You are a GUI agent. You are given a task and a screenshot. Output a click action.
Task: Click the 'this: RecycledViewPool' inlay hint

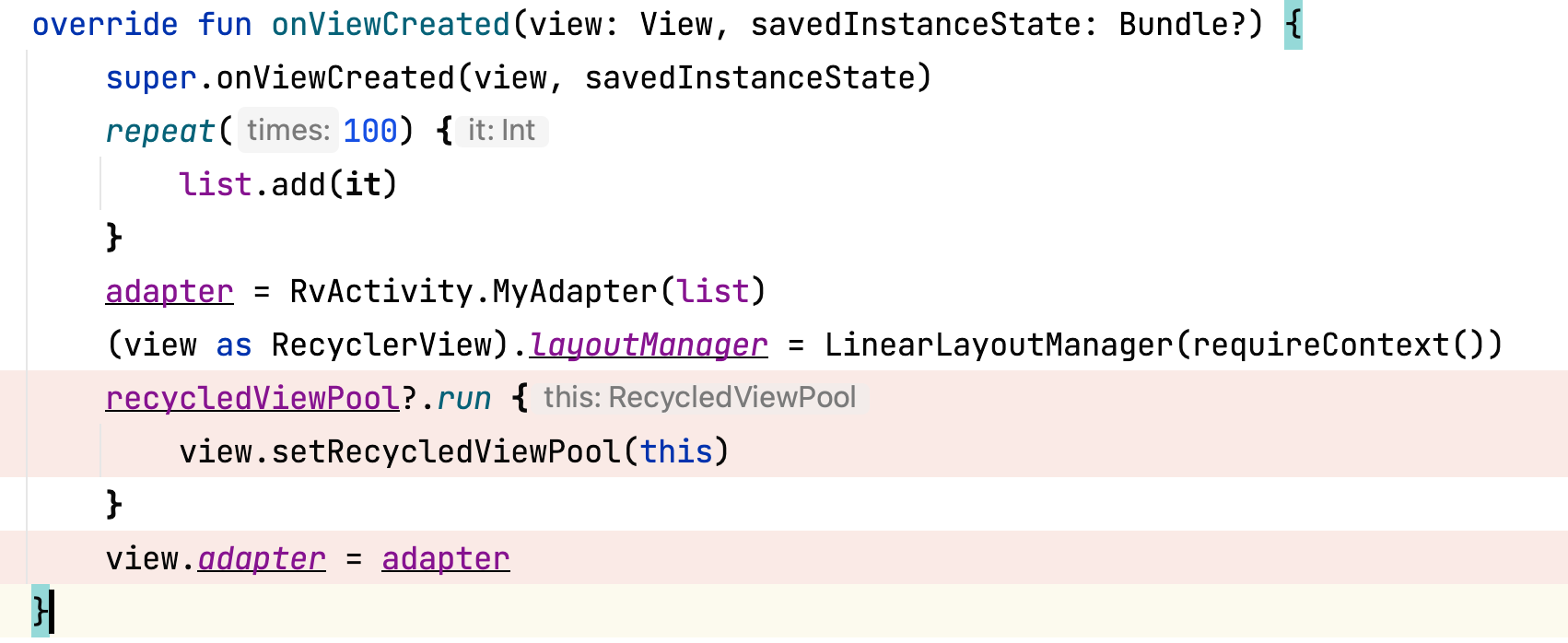point(699,398)
